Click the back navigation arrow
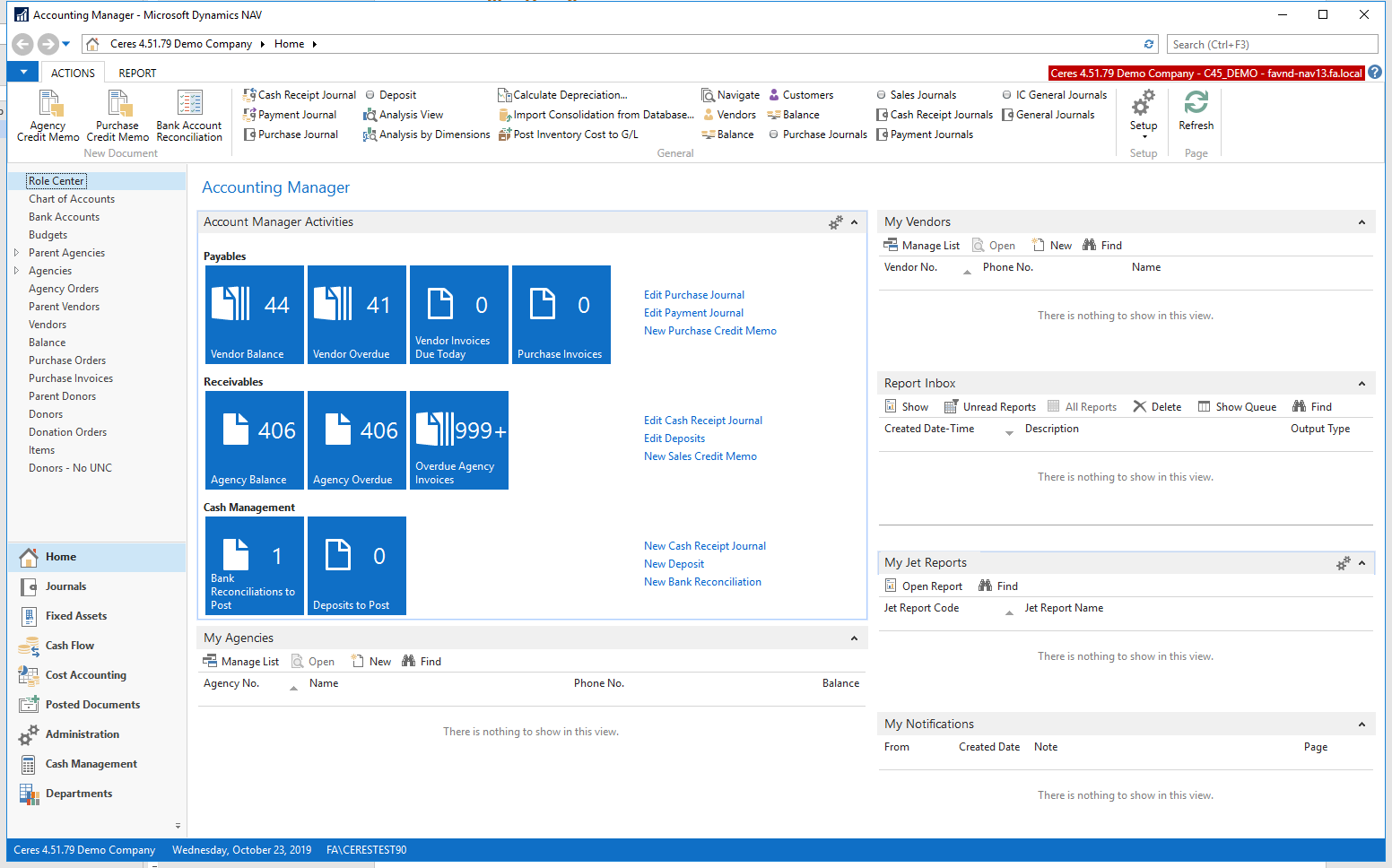This screenshot has height=868, width=1392. tap(23, 44)
